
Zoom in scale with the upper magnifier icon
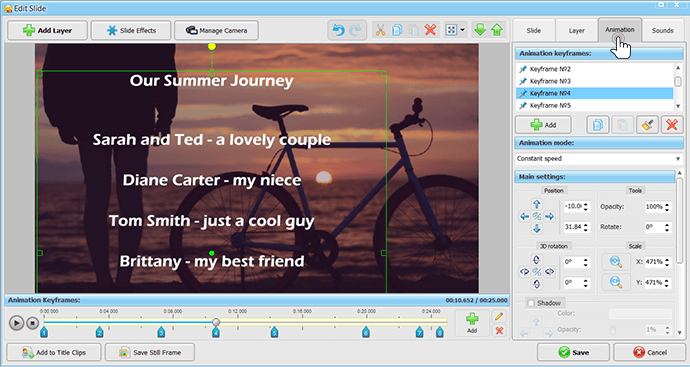coord(616,262)
